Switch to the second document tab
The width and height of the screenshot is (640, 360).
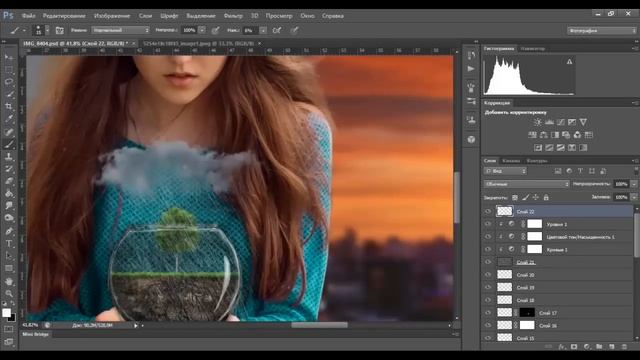coord(199,43)
